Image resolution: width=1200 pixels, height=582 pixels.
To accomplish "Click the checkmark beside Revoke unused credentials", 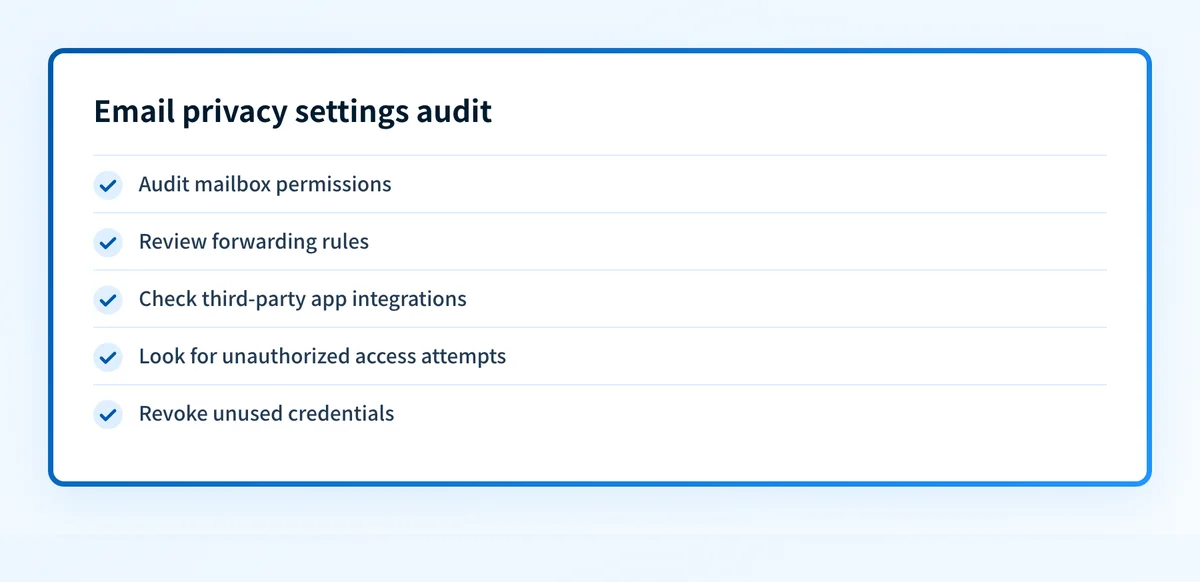I will [108, 414].
